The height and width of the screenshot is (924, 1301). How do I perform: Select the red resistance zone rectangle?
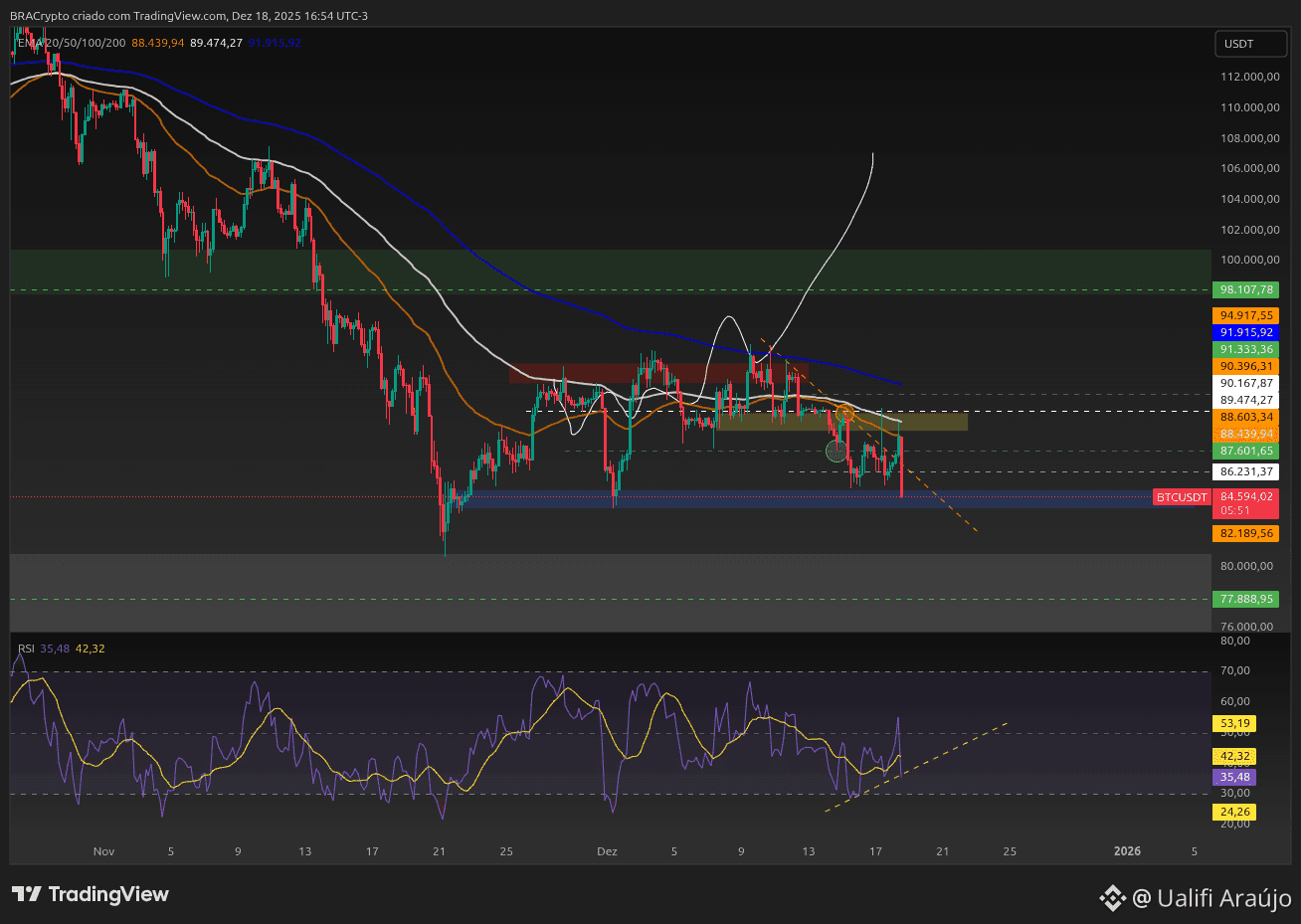[x=657, y=373]
